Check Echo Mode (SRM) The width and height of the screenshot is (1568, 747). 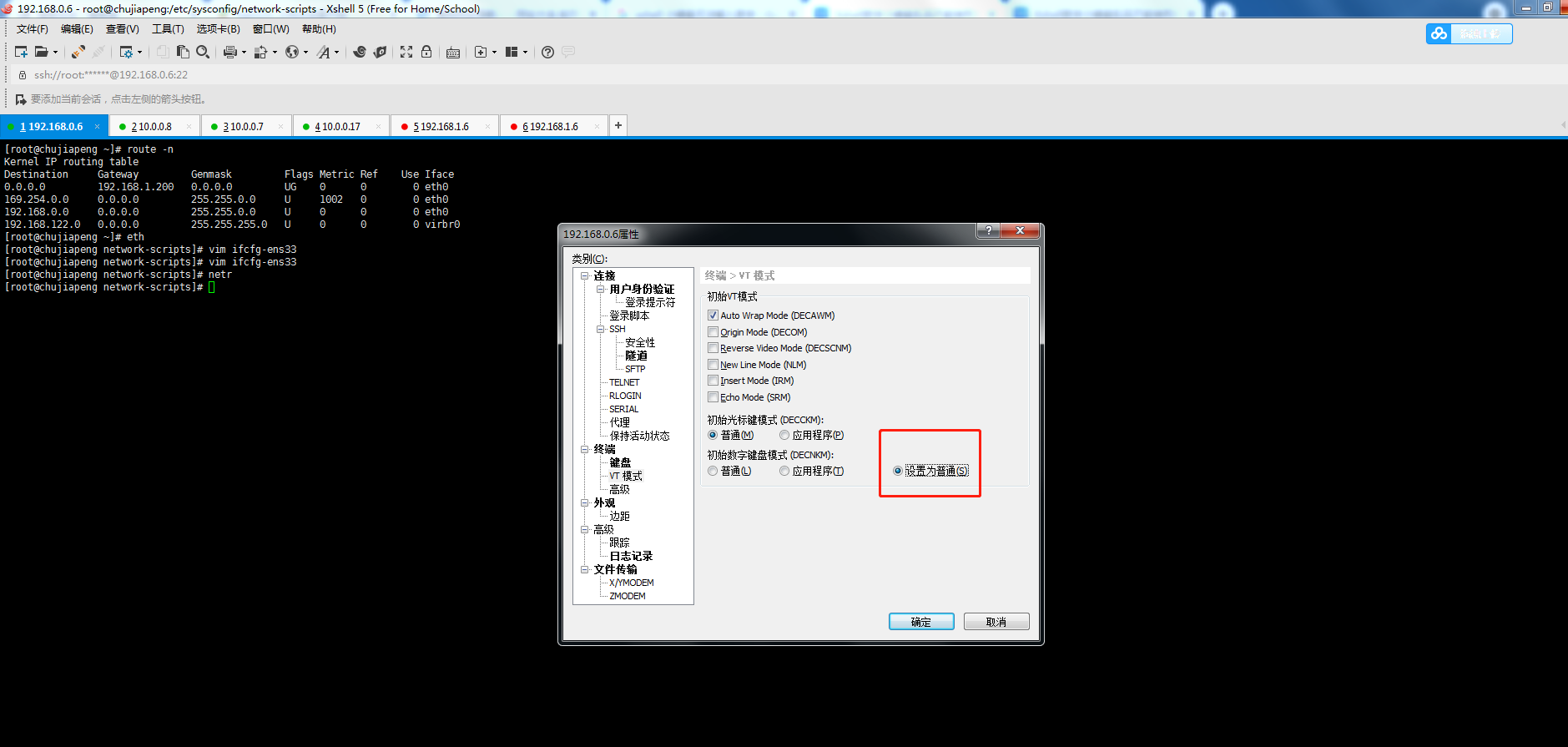713,397
